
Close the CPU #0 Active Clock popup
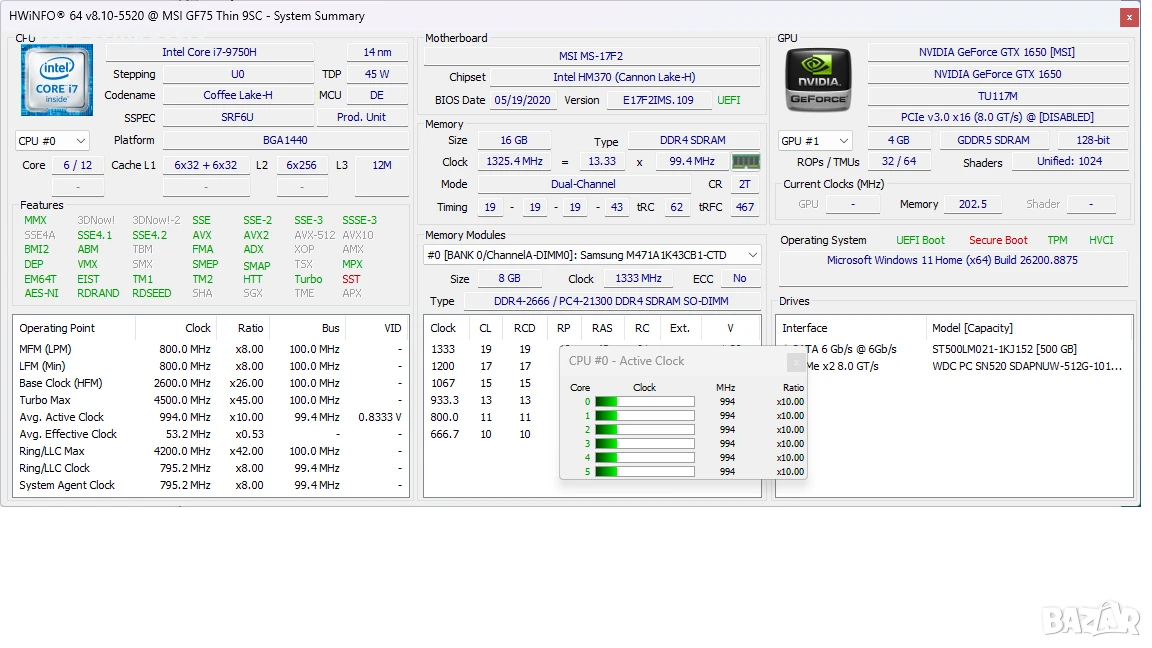(796, 361)
